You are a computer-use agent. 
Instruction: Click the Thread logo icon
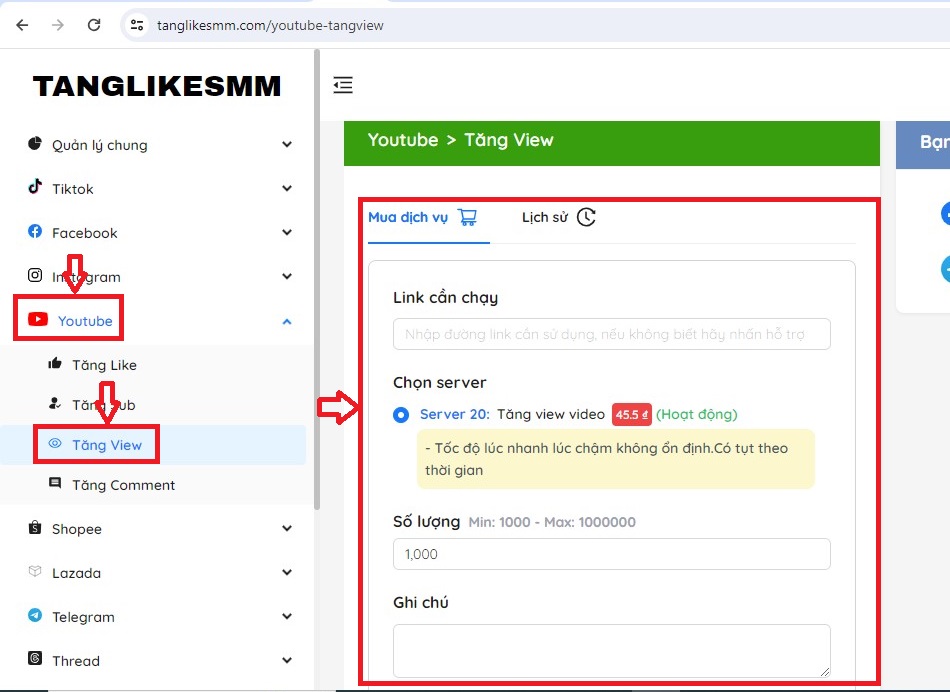point(35,658)
